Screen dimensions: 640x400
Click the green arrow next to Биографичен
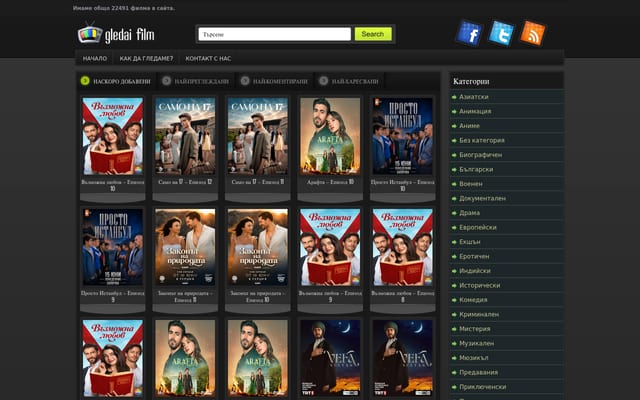454,155
